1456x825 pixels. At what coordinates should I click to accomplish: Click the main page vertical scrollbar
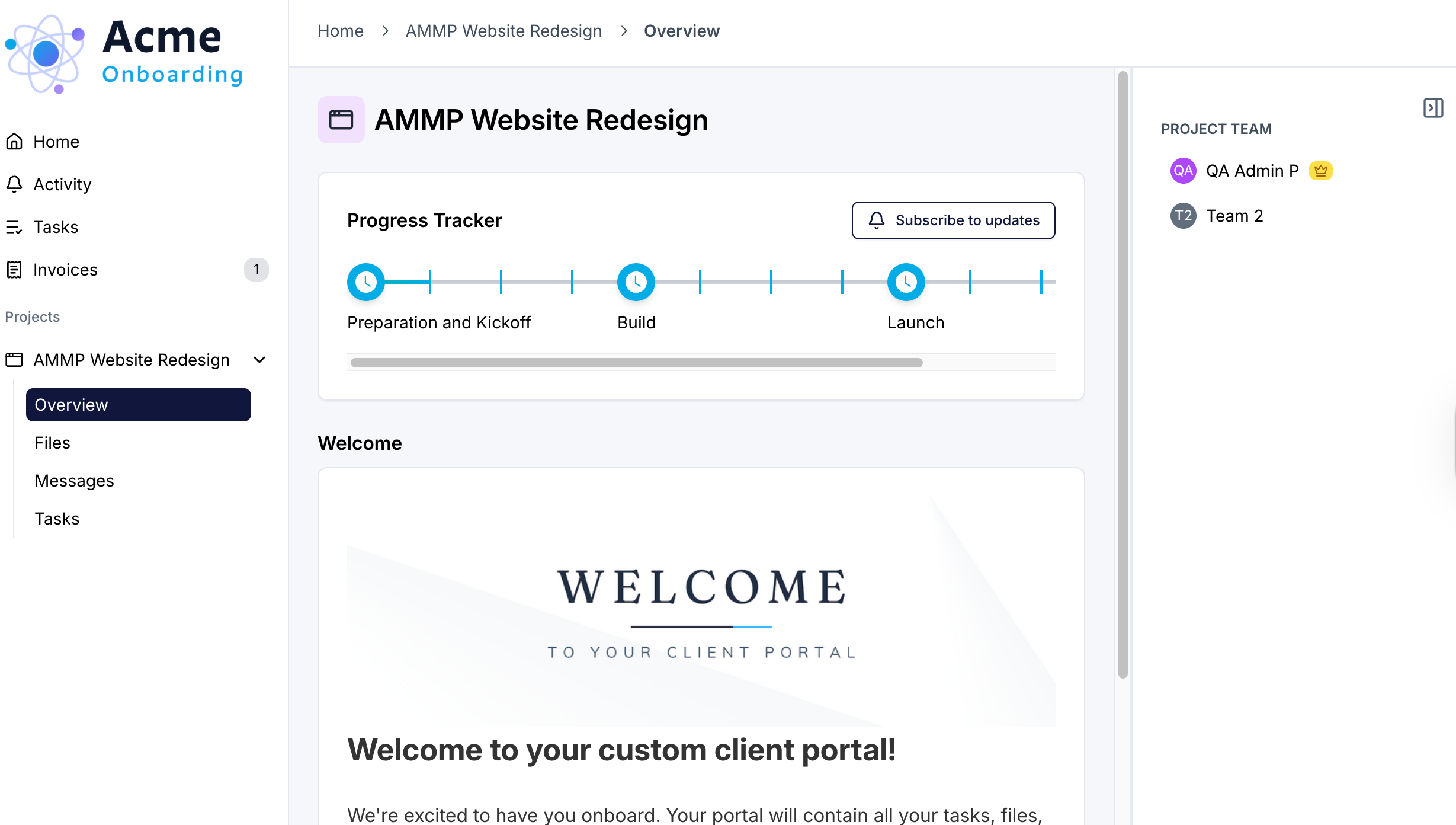click(1123, 373)
